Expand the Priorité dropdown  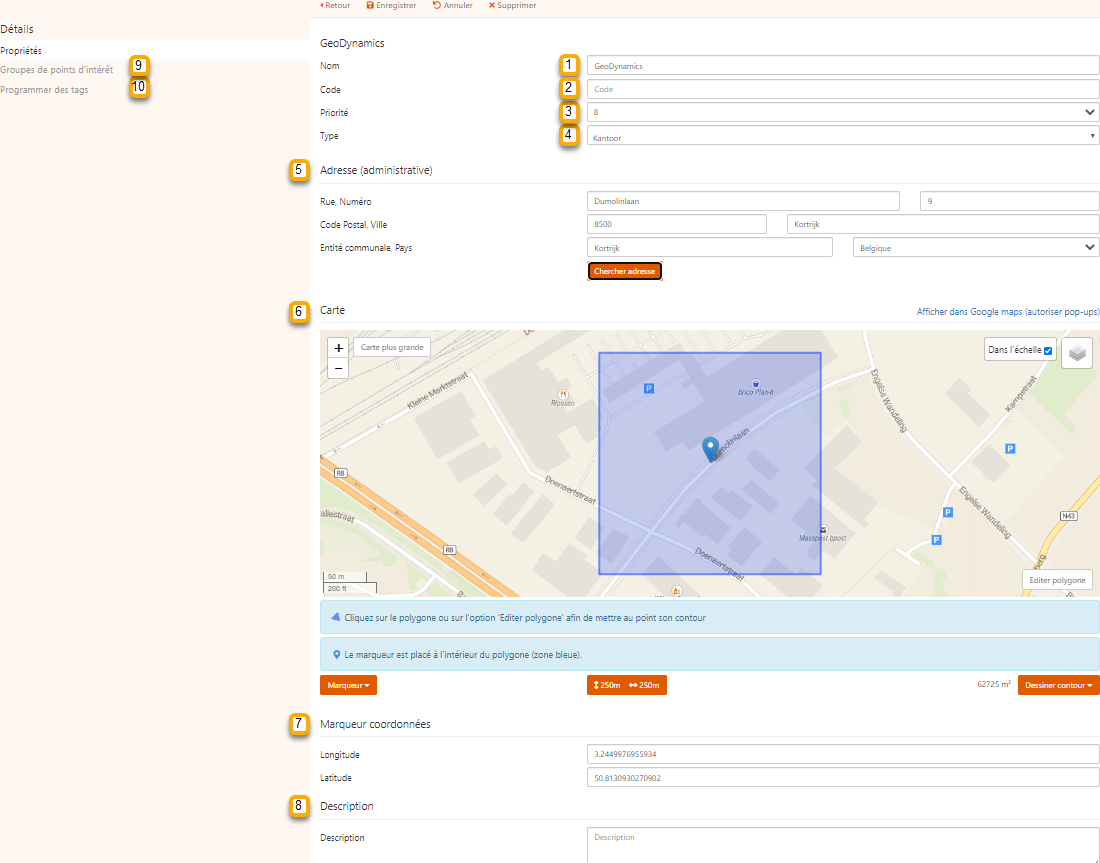(x=842, y=112)
